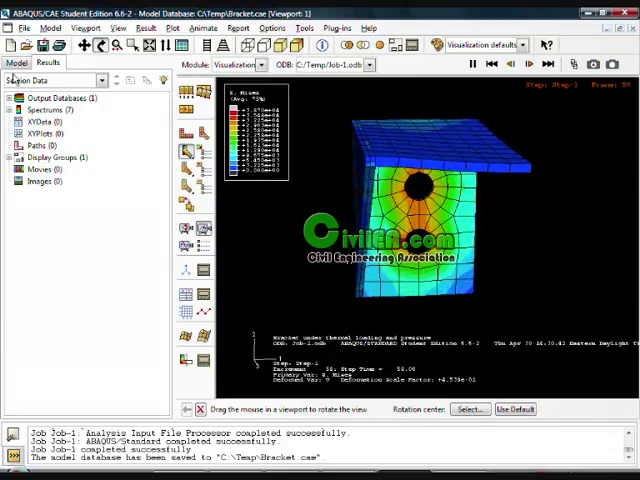Switch to the Model tab

[x=17, y=62]
